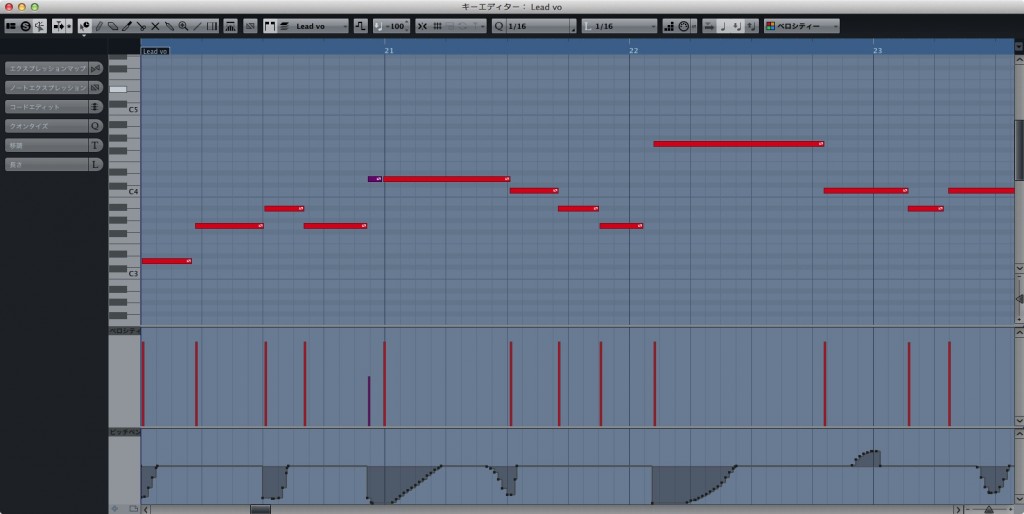This screenshot has height=514, width=1024.
Task: Open the event colors ベロシティー dropdown
Action: (802, 26)
